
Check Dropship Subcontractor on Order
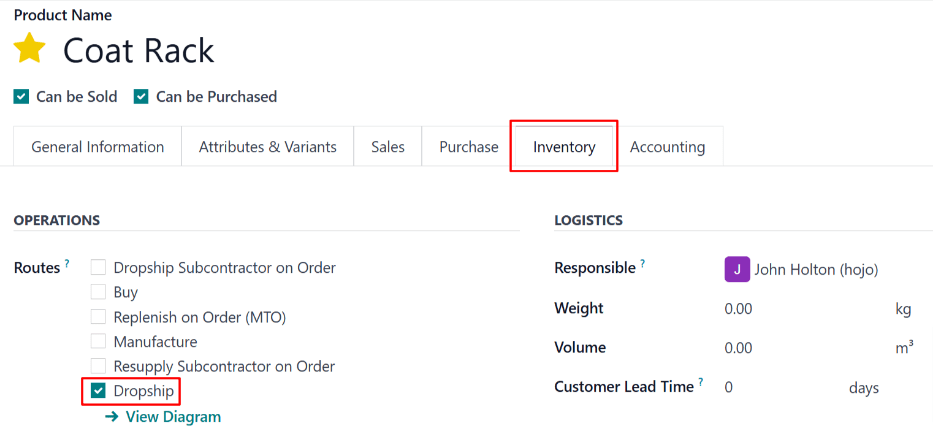coord(98,268)
